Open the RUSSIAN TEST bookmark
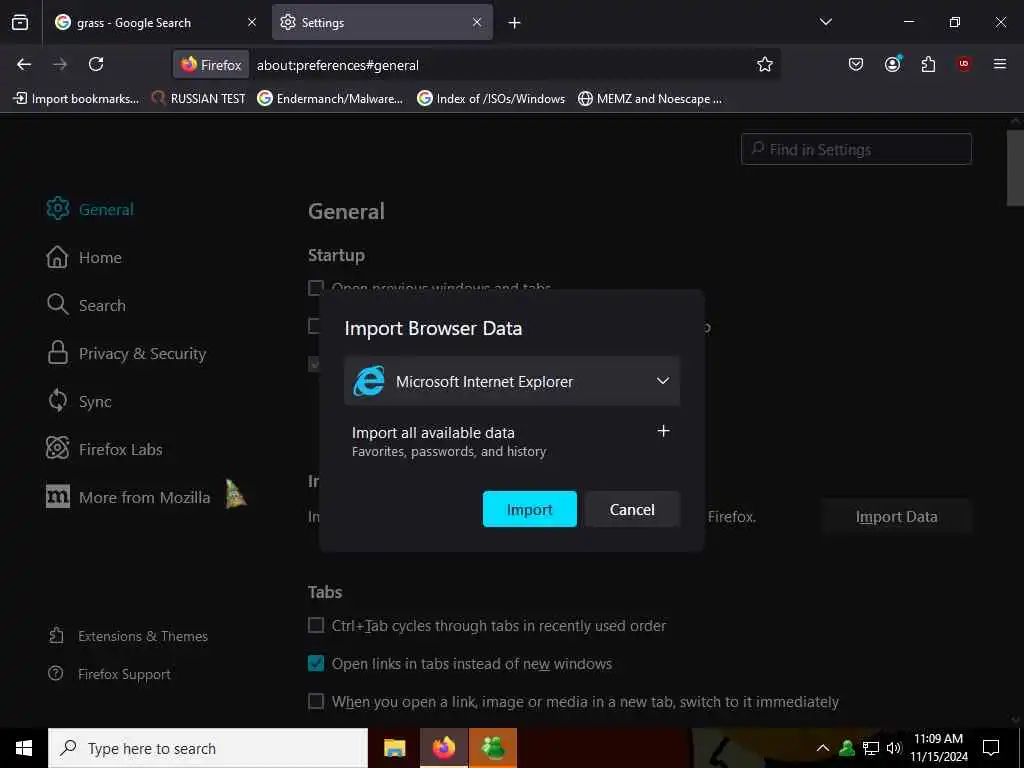 tap(199, 99)
